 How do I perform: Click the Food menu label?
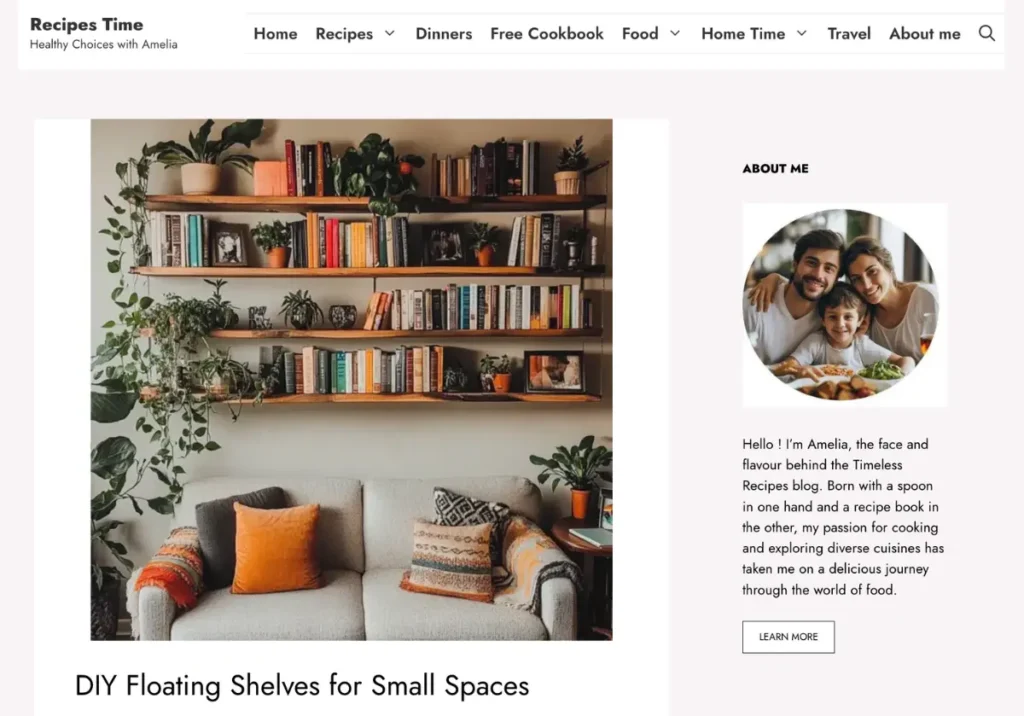click(640, 33)
